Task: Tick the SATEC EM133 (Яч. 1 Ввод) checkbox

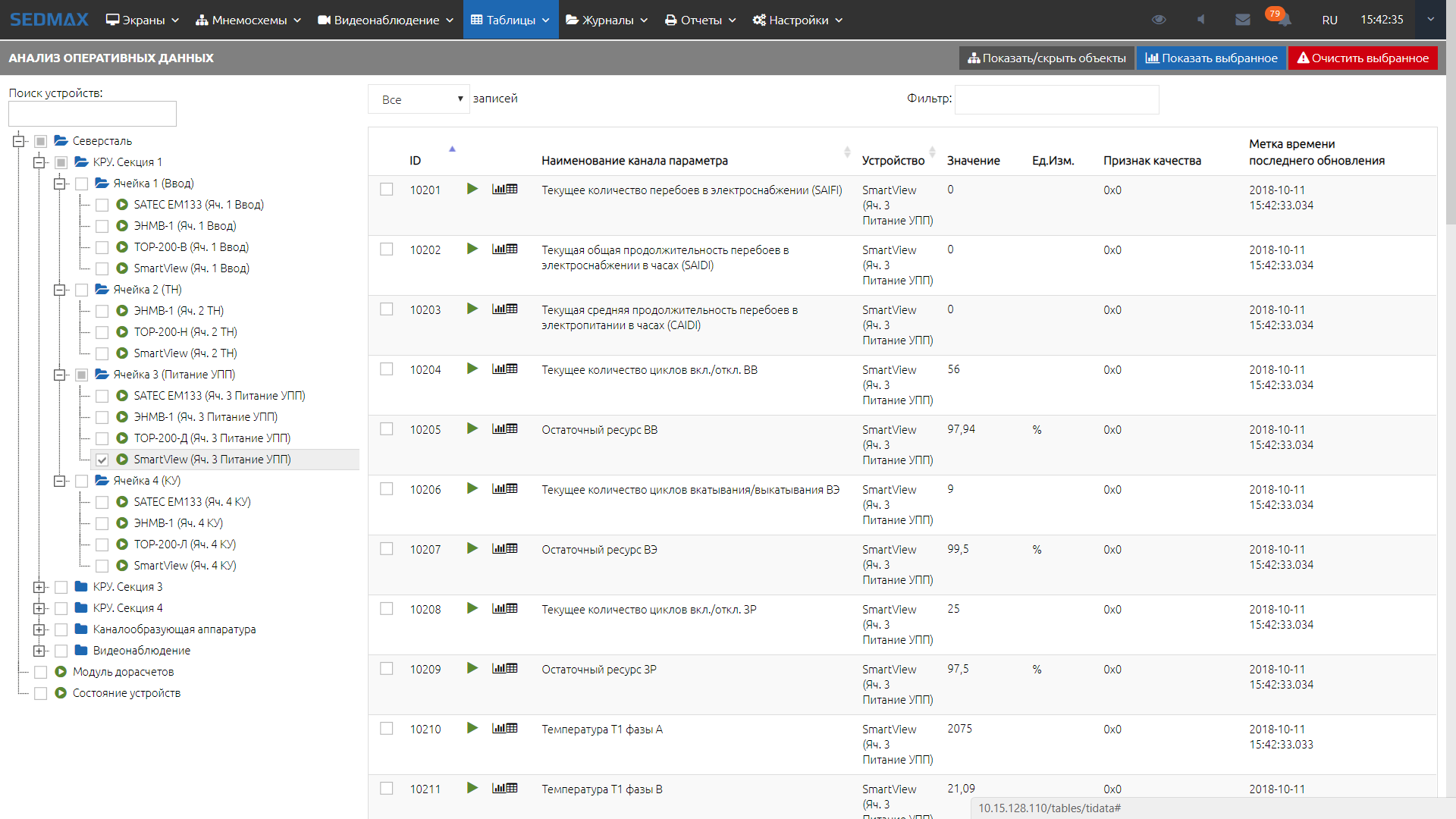Action: pyautogui.click(x=102, y=205)
